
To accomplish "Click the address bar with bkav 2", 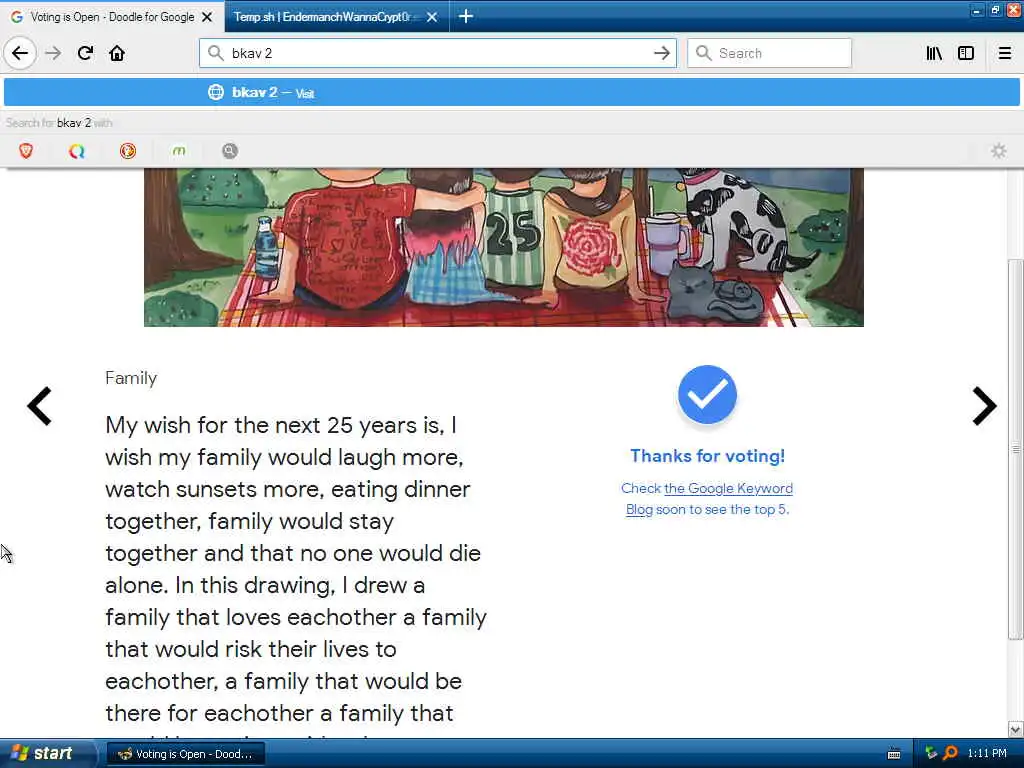I will coord(438,53).
